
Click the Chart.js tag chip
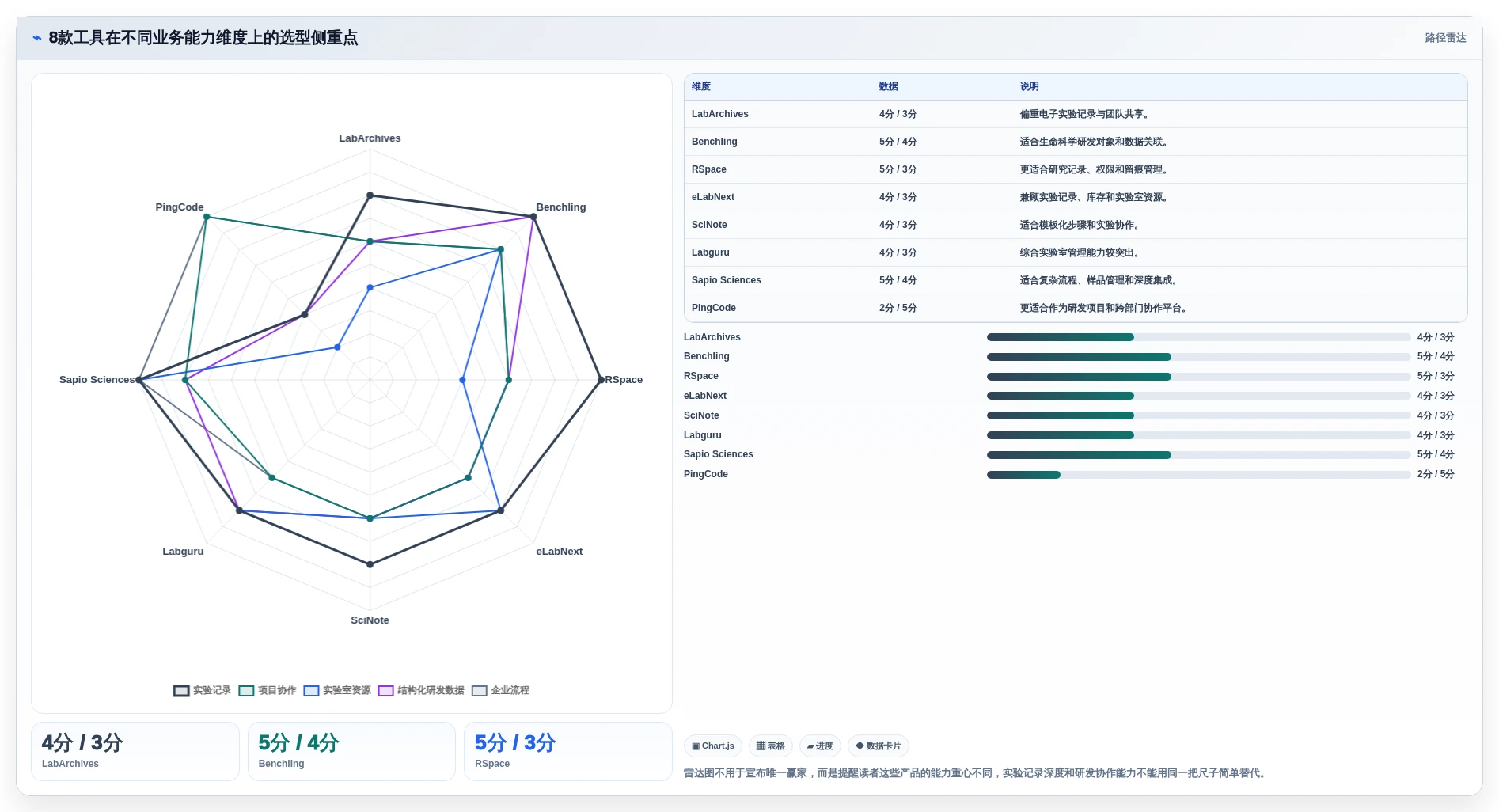pos(712,746)
